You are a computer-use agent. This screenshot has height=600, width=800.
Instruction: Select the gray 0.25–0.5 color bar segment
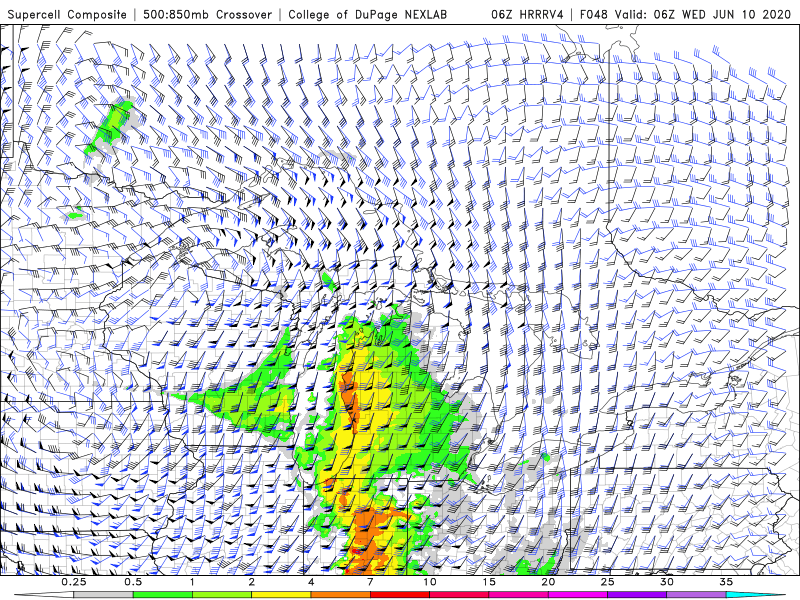pos(104,595)
